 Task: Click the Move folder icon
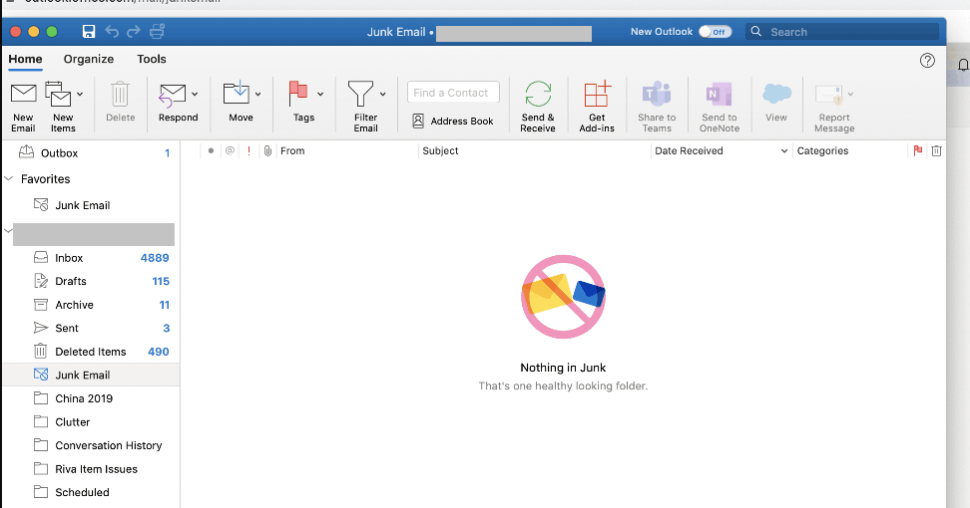pyautogui.click(x=236, y=93)
